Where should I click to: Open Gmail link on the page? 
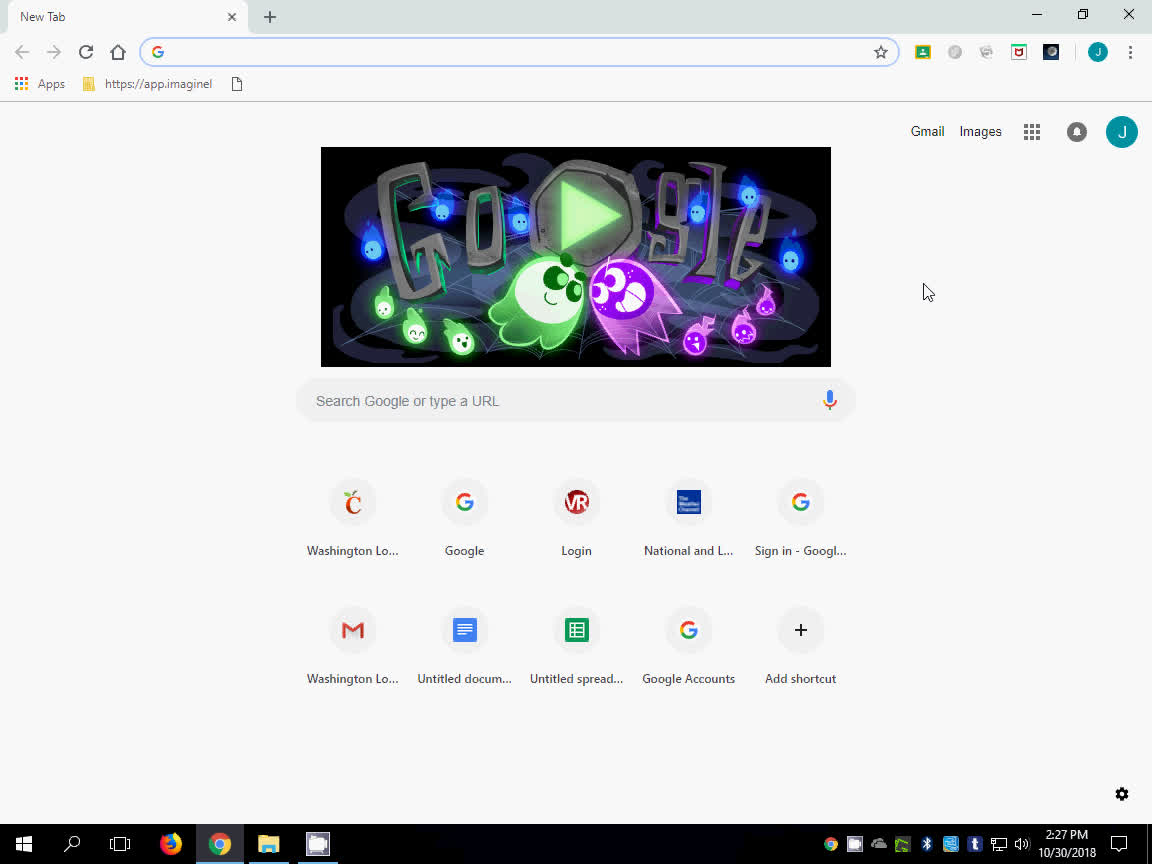pos(927,132)
